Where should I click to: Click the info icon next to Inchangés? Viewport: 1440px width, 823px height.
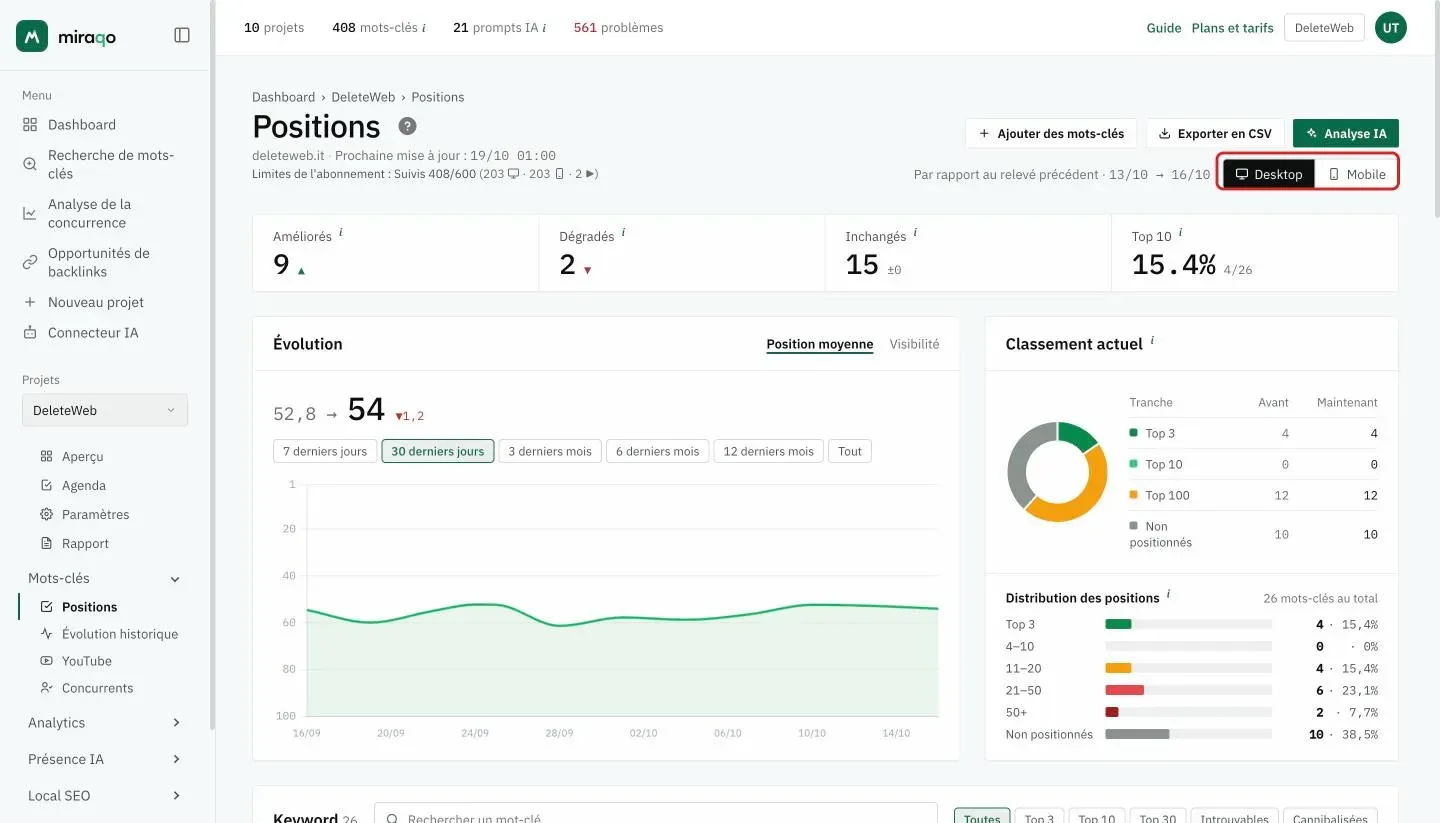pyautogui.click(x=915, y=232)
